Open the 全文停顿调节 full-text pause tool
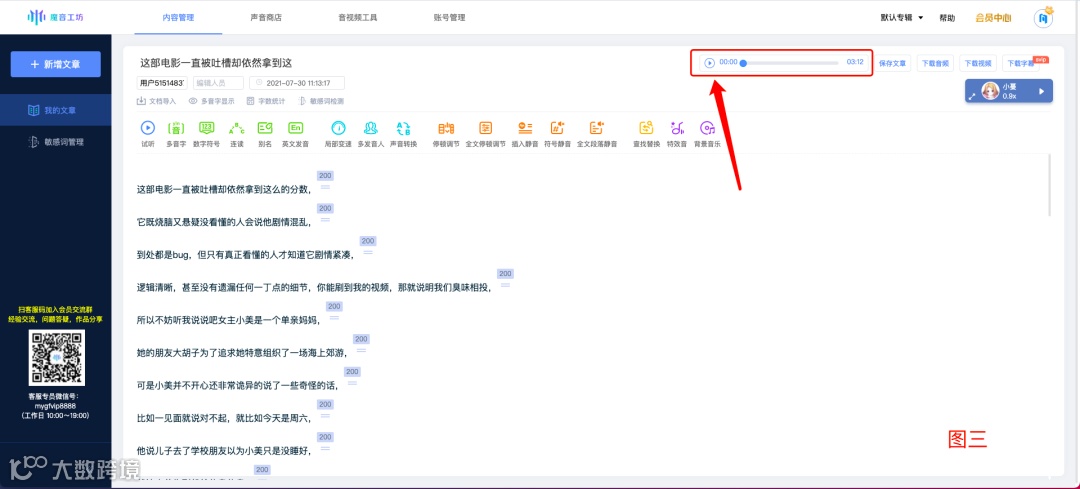The width and height of the screenshot is (1080, 489). [486, 127]
